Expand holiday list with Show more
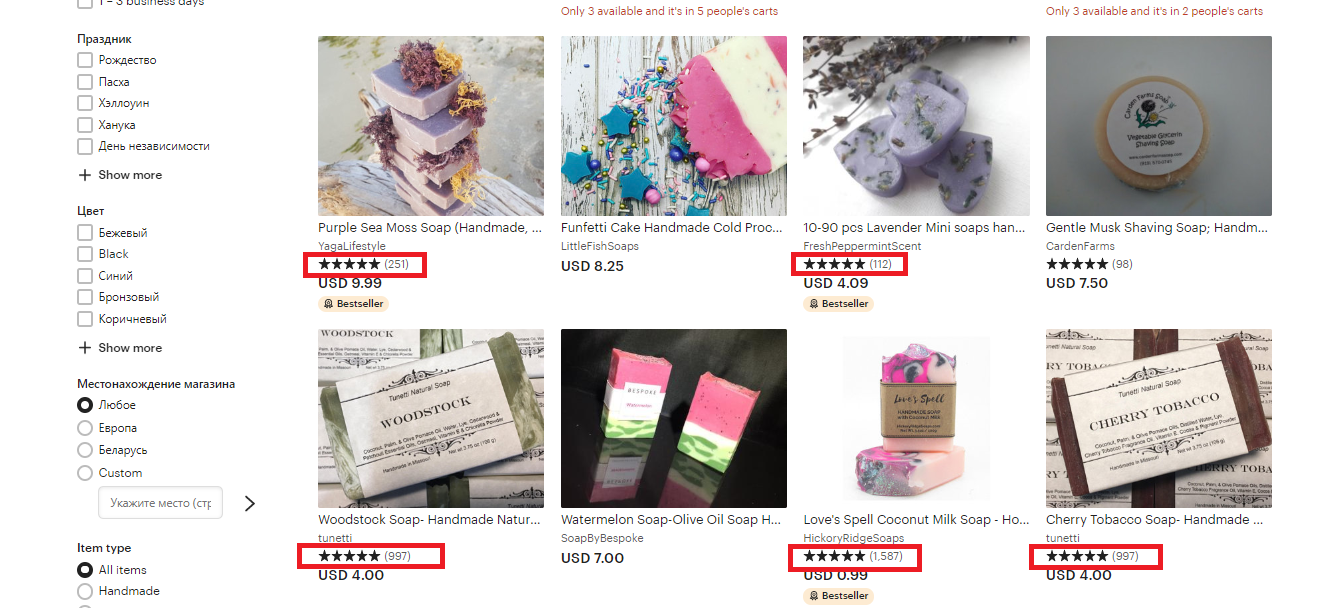The image size is (1343, 608). pyautogui.click(x=130, y=175)
